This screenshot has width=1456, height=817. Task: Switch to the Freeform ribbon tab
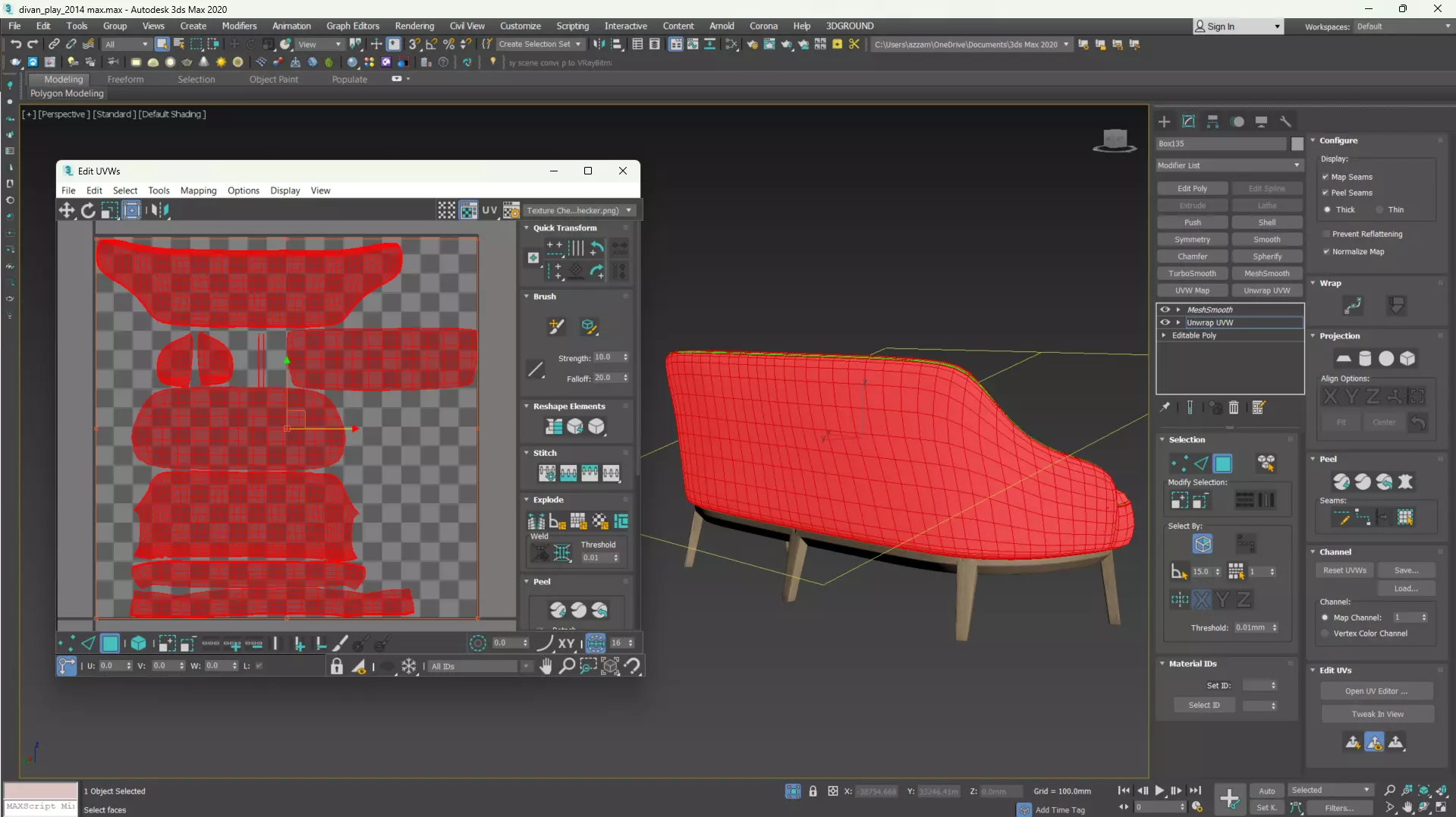tap(125, 79)
